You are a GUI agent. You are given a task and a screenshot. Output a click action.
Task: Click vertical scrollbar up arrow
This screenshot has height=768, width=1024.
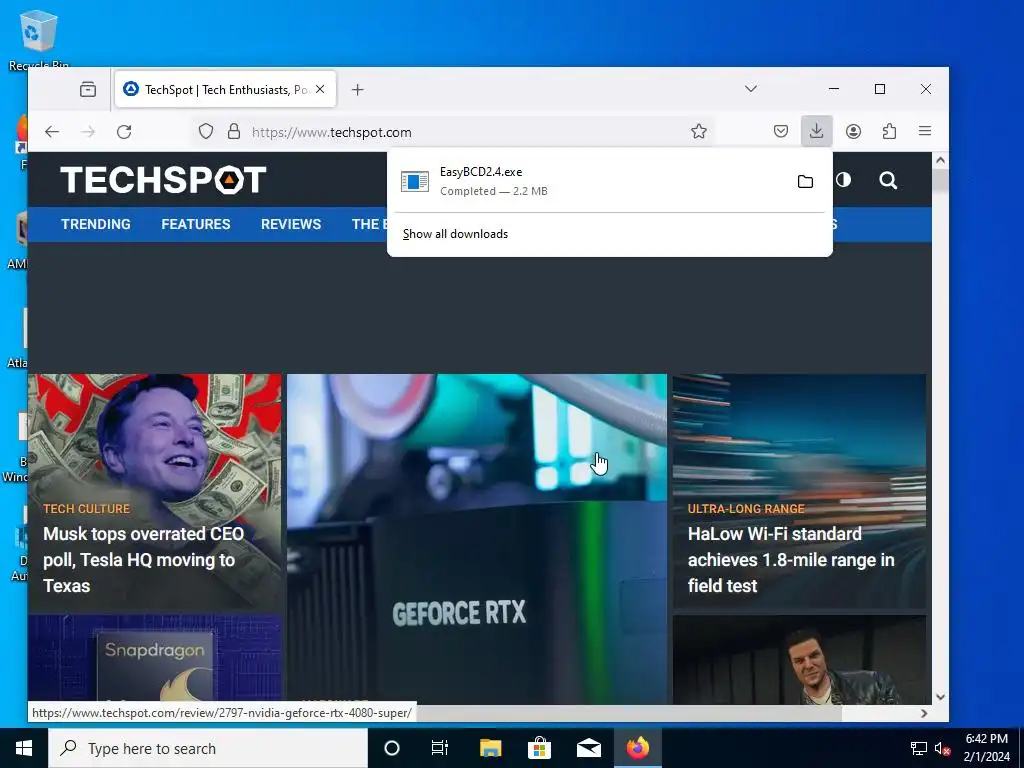click(940, 160)
